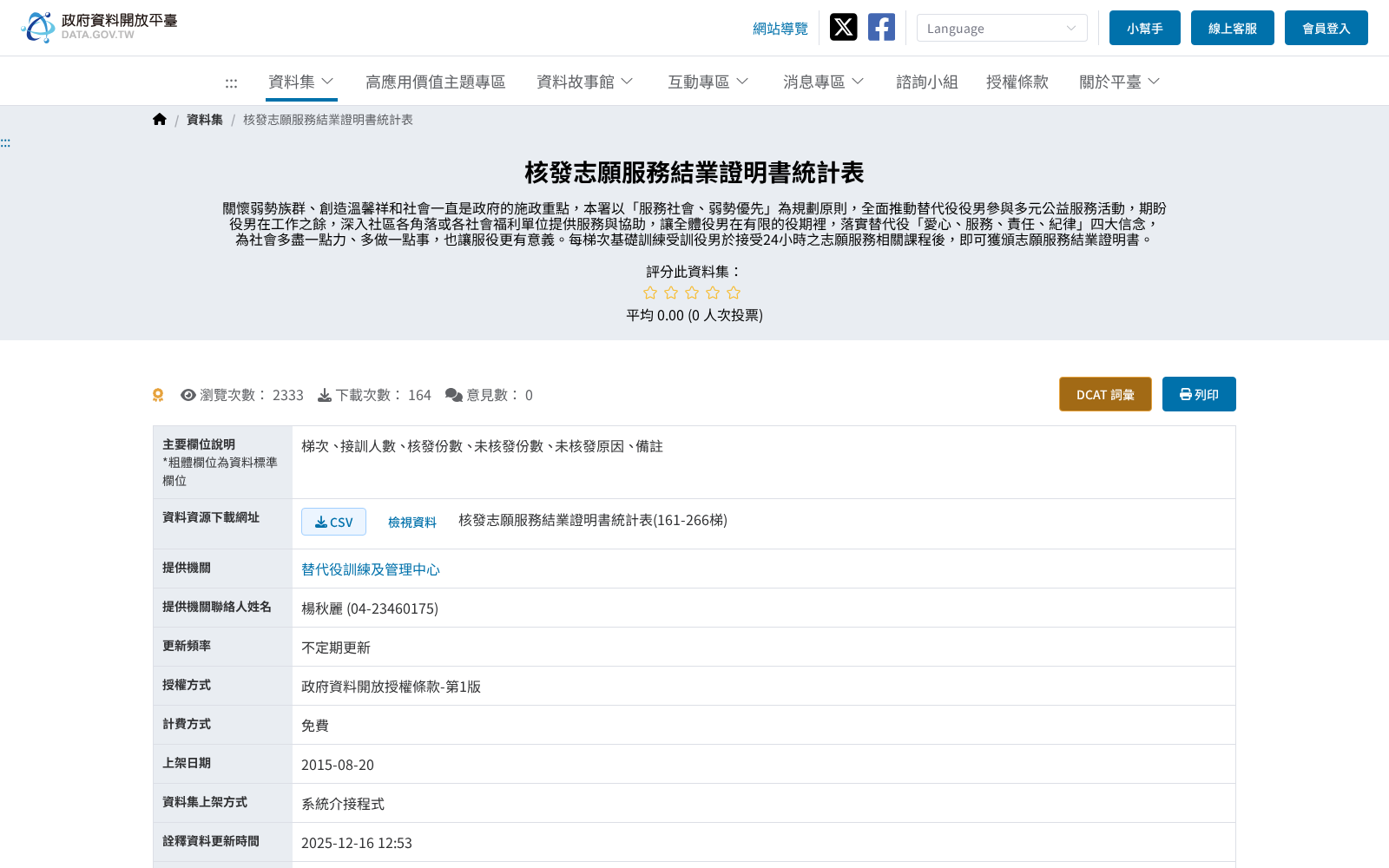This screenshot has width=1389, height=868.
Task: Click the view count 2333
Action: point(288,395)
